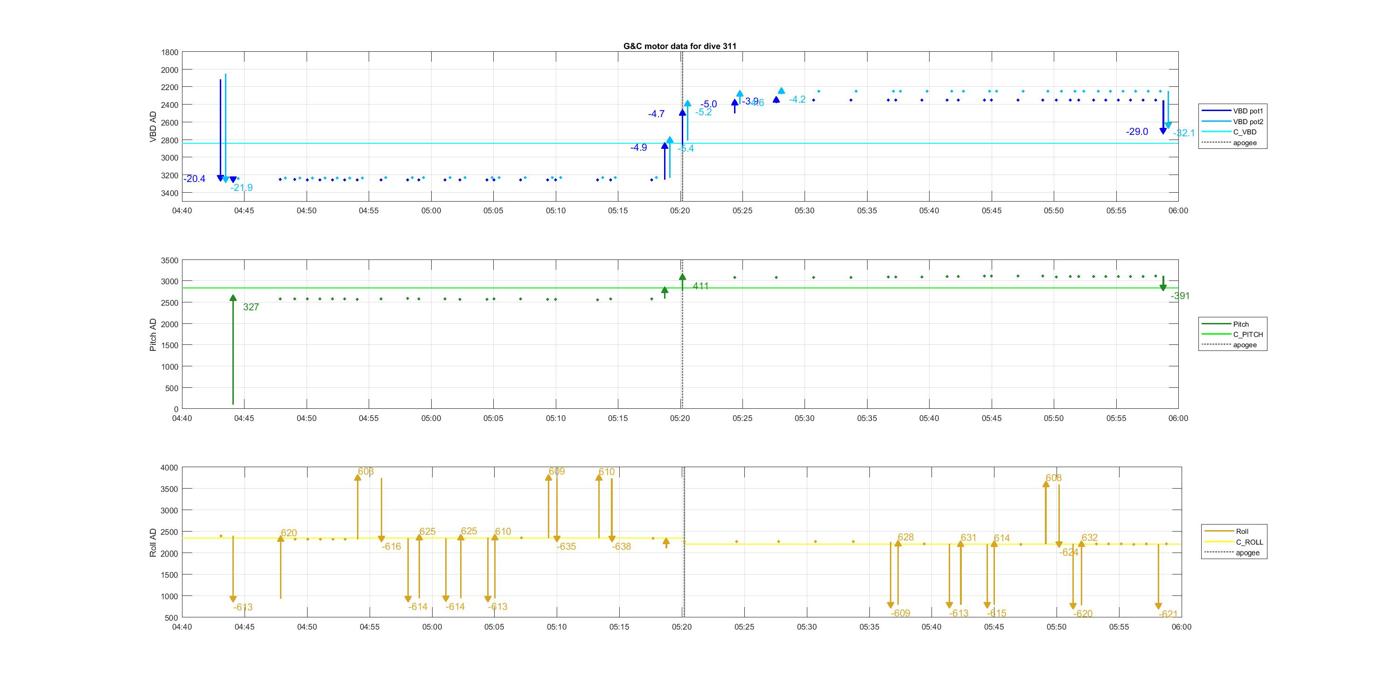Image resolution: width=1400 pixels, height=693 pixels.
Task: Click the "-621" roll data label
Action: [x=1168, y=614]
